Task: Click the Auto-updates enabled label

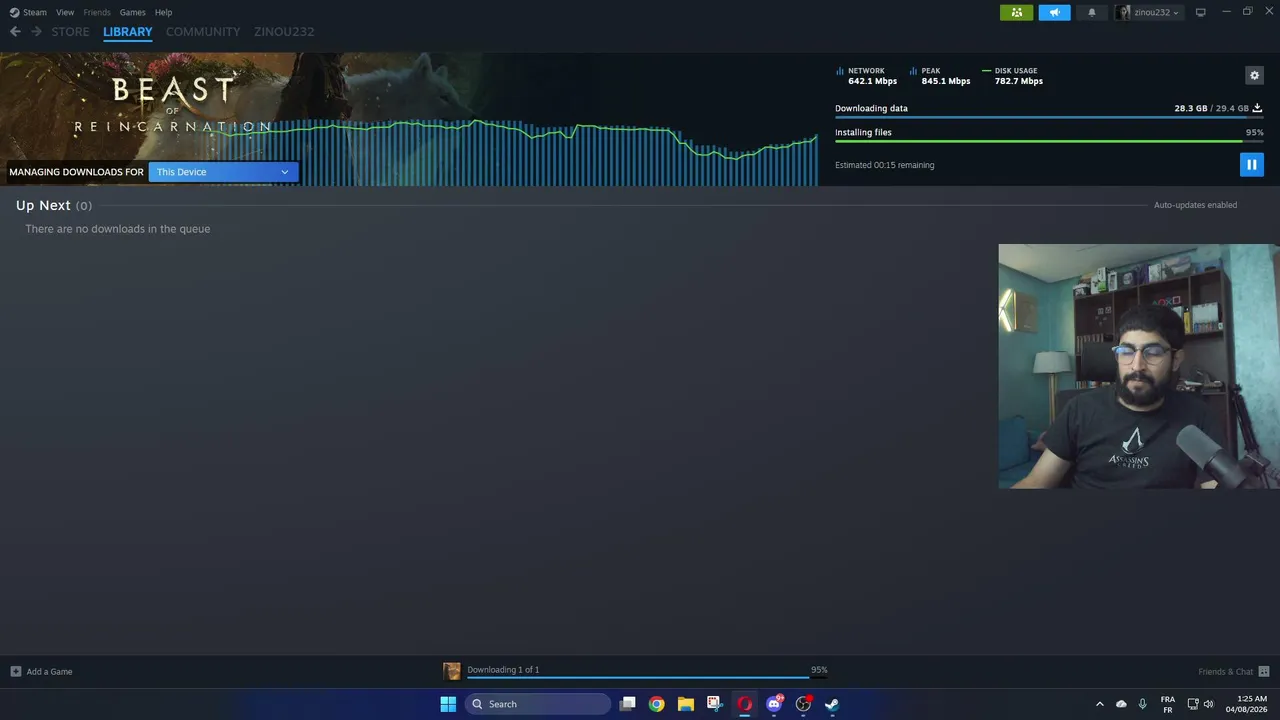Action: [1195, 205]
